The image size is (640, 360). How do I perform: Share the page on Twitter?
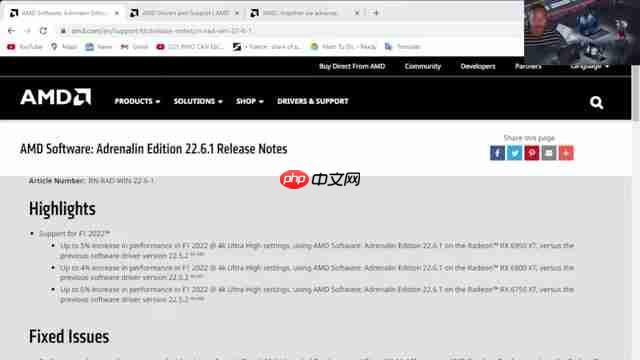tap(514, 153)
